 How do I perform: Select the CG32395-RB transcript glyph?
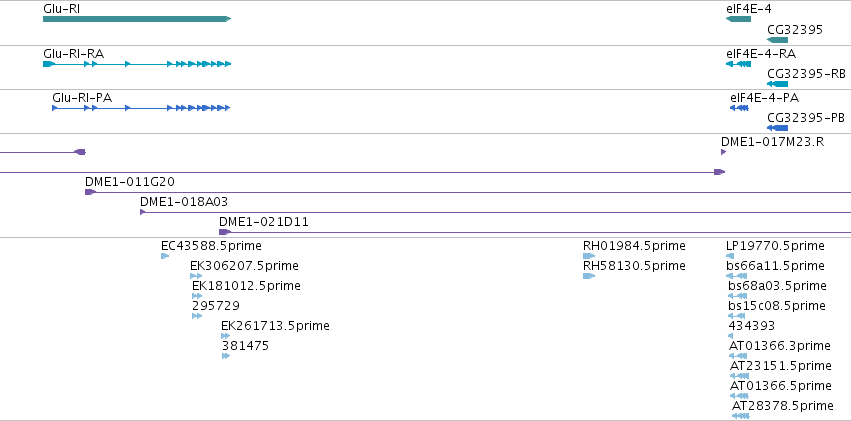pyautogui.click(x=777, y=84)
